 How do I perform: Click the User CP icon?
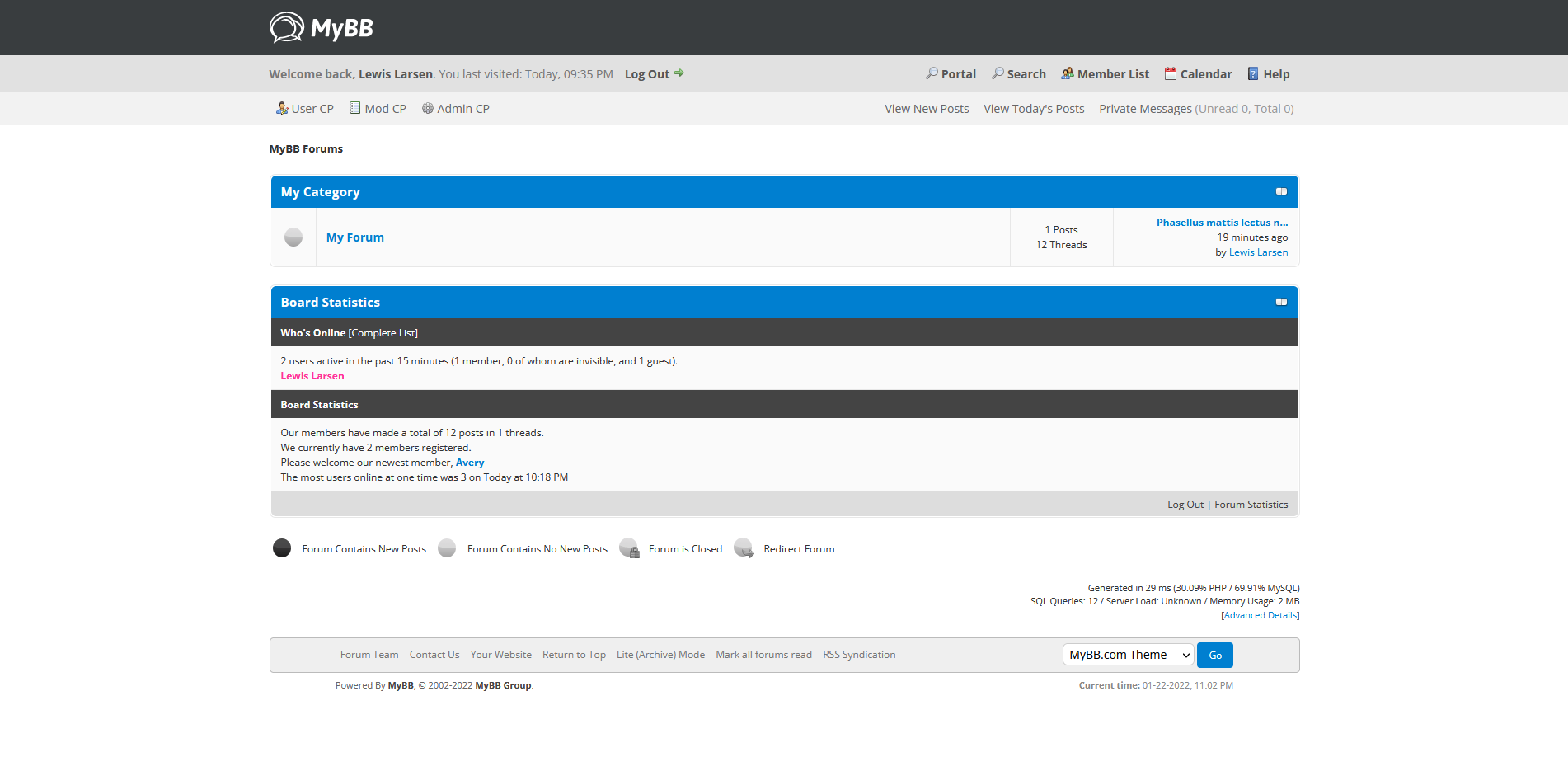pyautogui.click(x=282, y=108)
